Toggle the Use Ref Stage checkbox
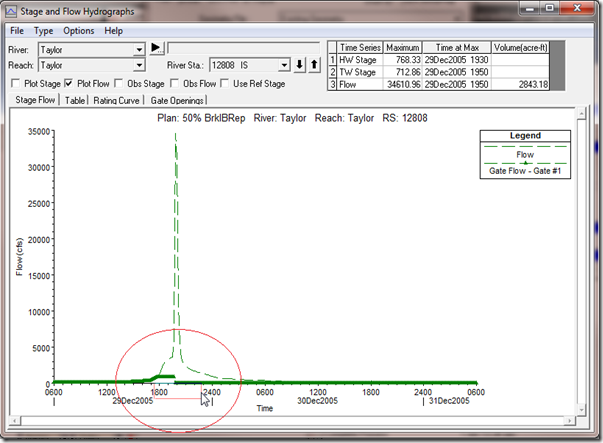The height and width of the screenshot is (443, 603). tap(225, 83)
